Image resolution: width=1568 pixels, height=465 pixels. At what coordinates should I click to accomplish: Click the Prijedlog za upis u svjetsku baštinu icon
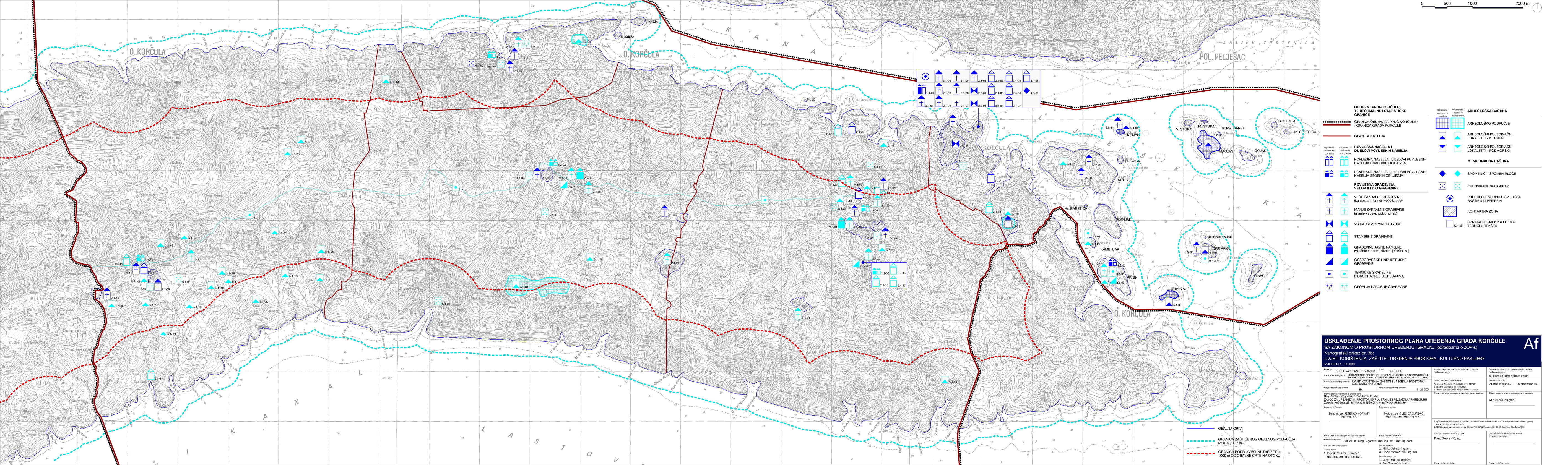tap(1449, 198)
